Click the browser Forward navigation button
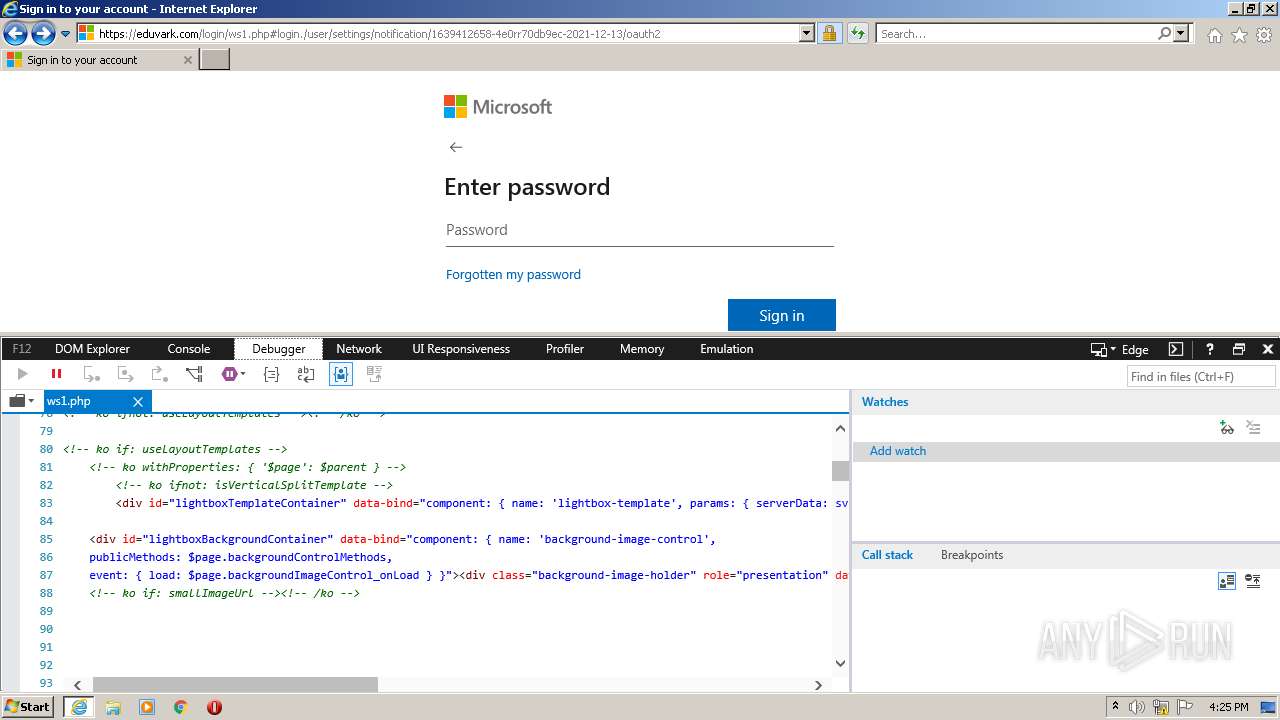This screenshot has height=720, width=1280. (43, 34)
